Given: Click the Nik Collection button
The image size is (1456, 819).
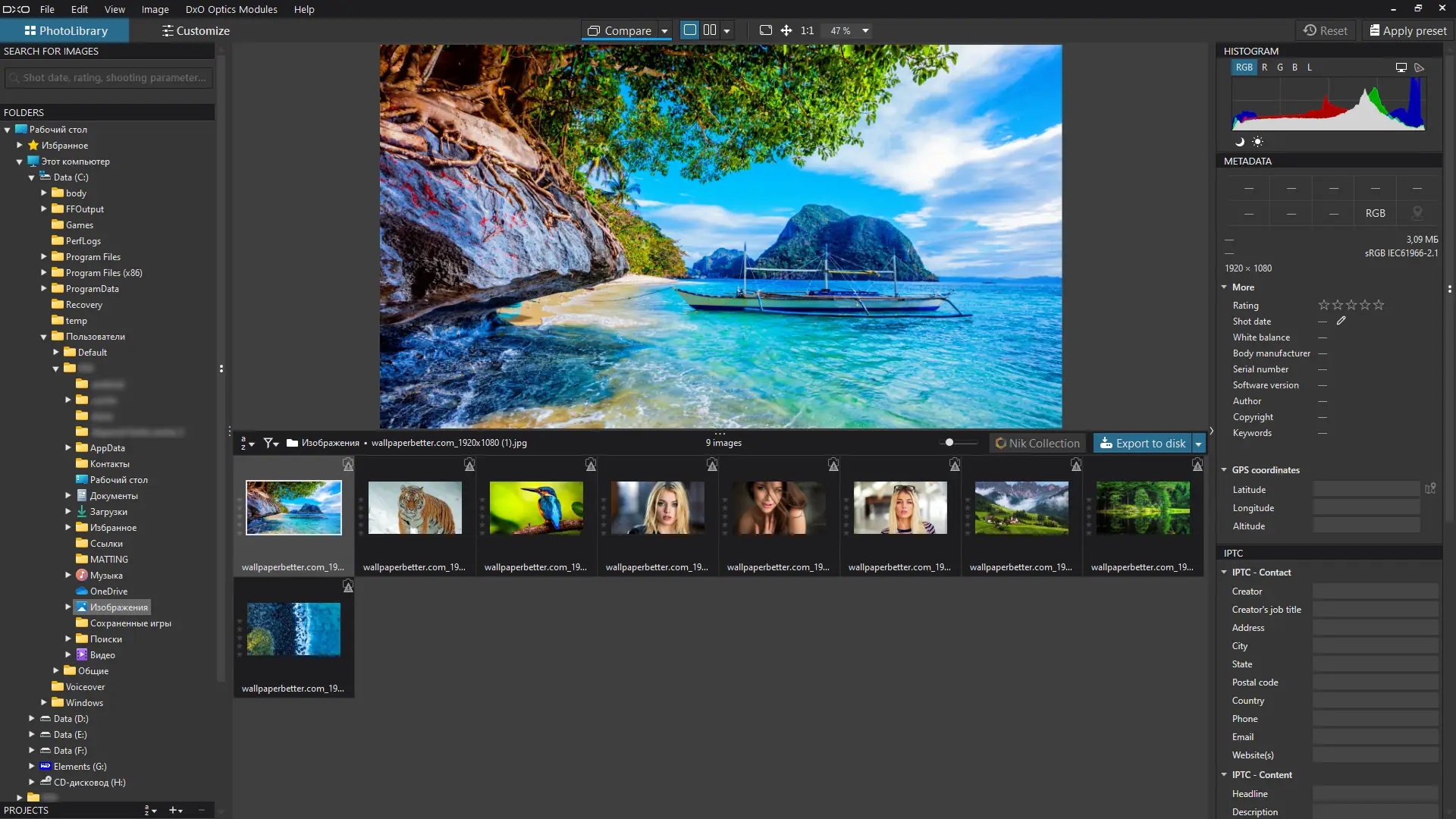Looking at the screenshot, I should tap(1037, 444).
